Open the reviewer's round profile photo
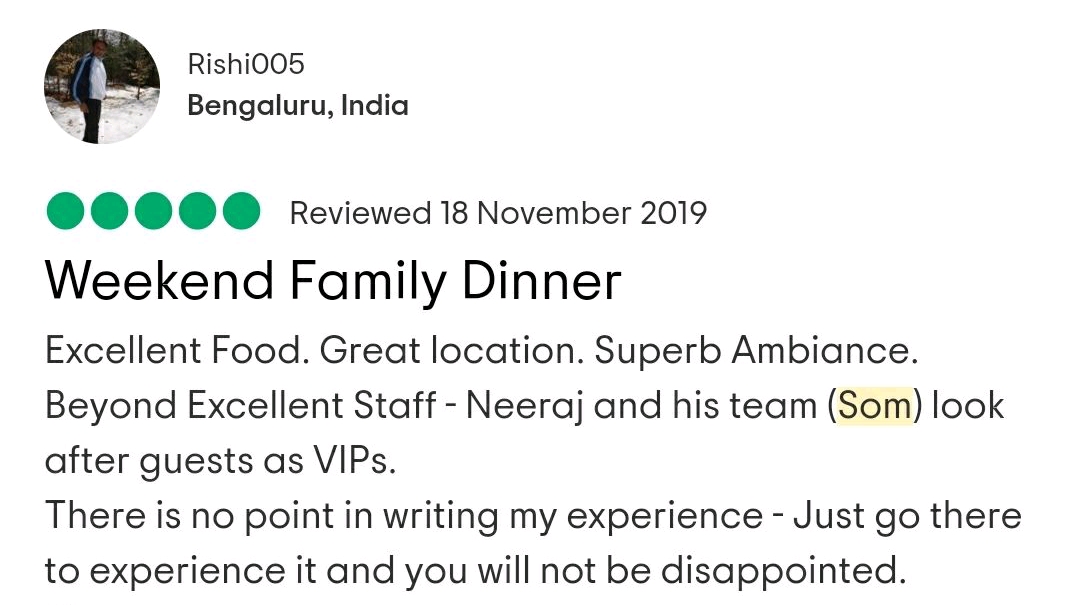The image size is (1074, 605). click(102, 86)
